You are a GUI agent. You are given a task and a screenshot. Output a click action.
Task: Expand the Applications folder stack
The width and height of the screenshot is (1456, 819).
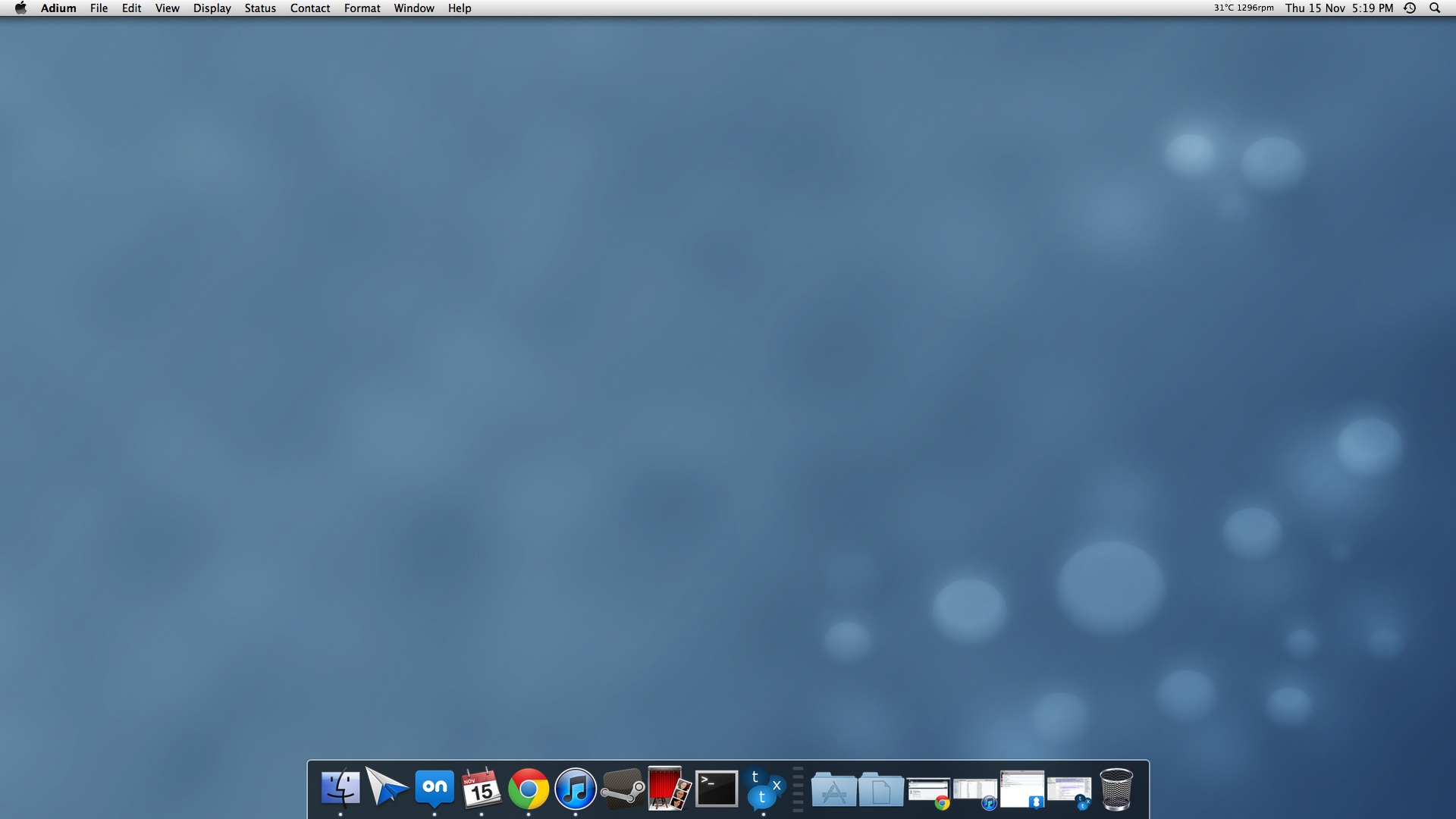pyautogui.click(x=833, y=790)
